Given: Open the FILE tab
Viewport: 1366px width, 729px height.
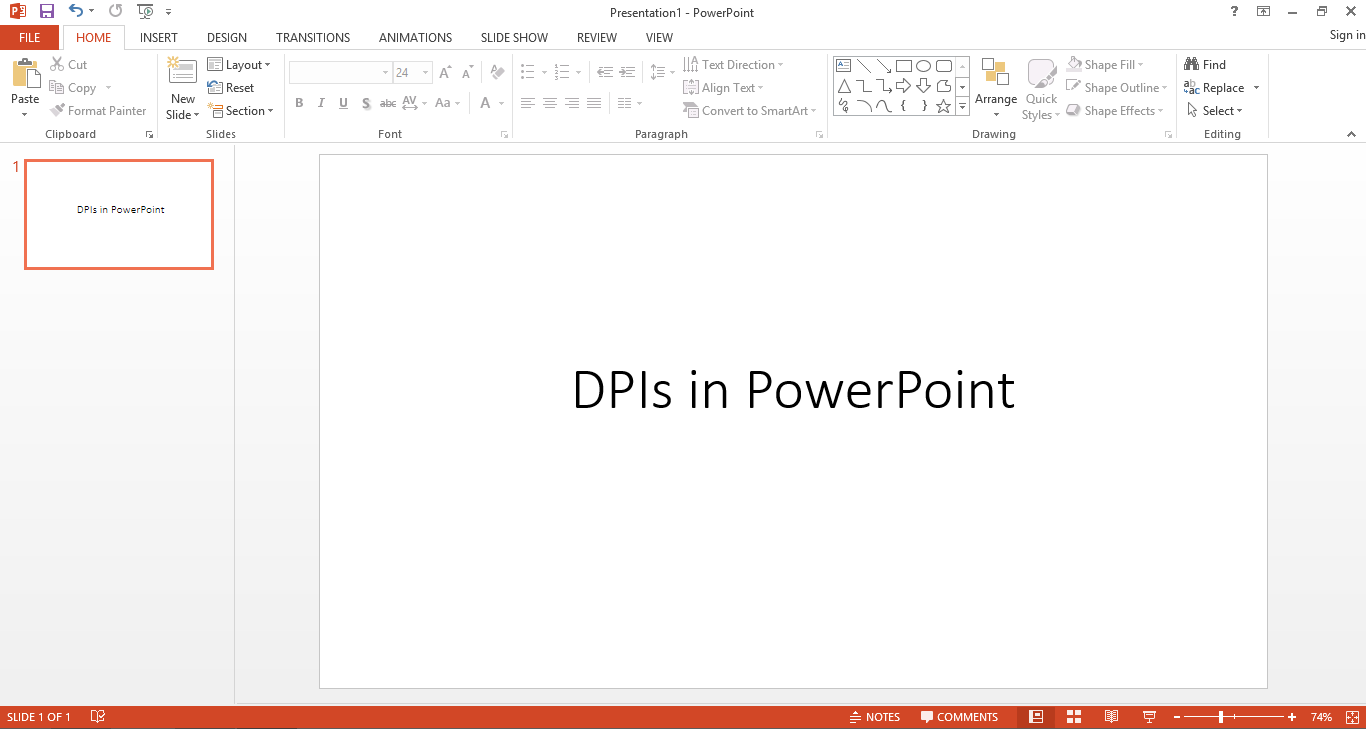Looking at the screenshot, I should tap(30, 37).
